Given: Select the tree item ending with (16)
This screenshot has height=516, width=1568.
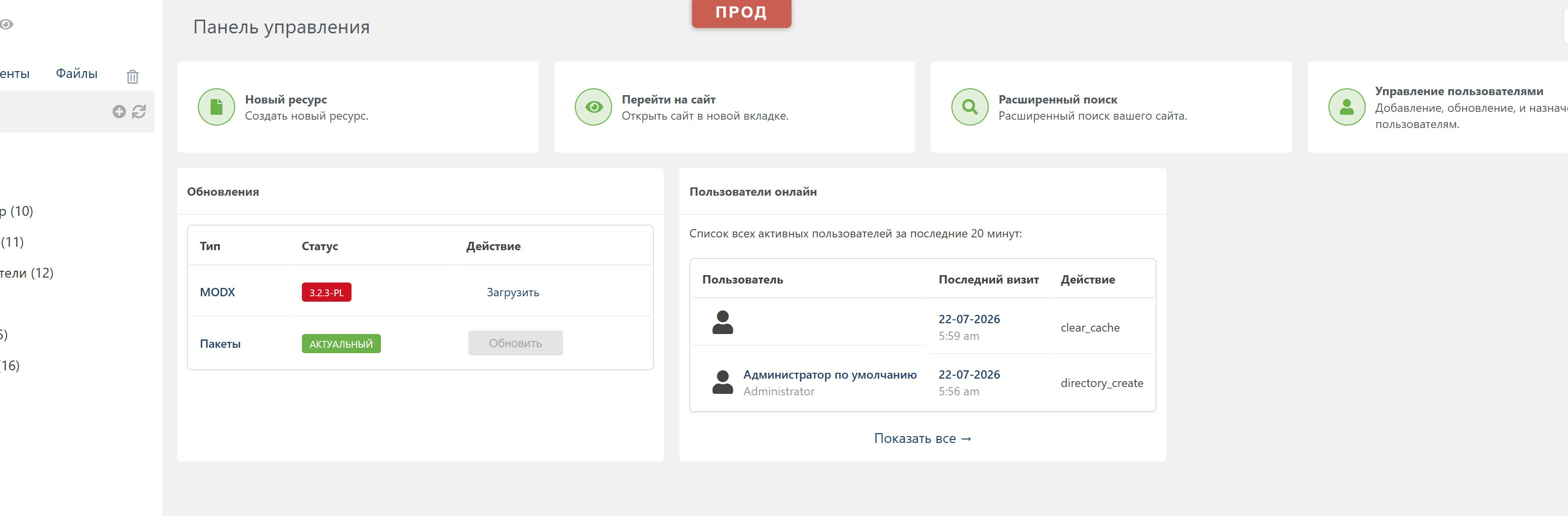Looking at the screenshot, I should (10, 366).
